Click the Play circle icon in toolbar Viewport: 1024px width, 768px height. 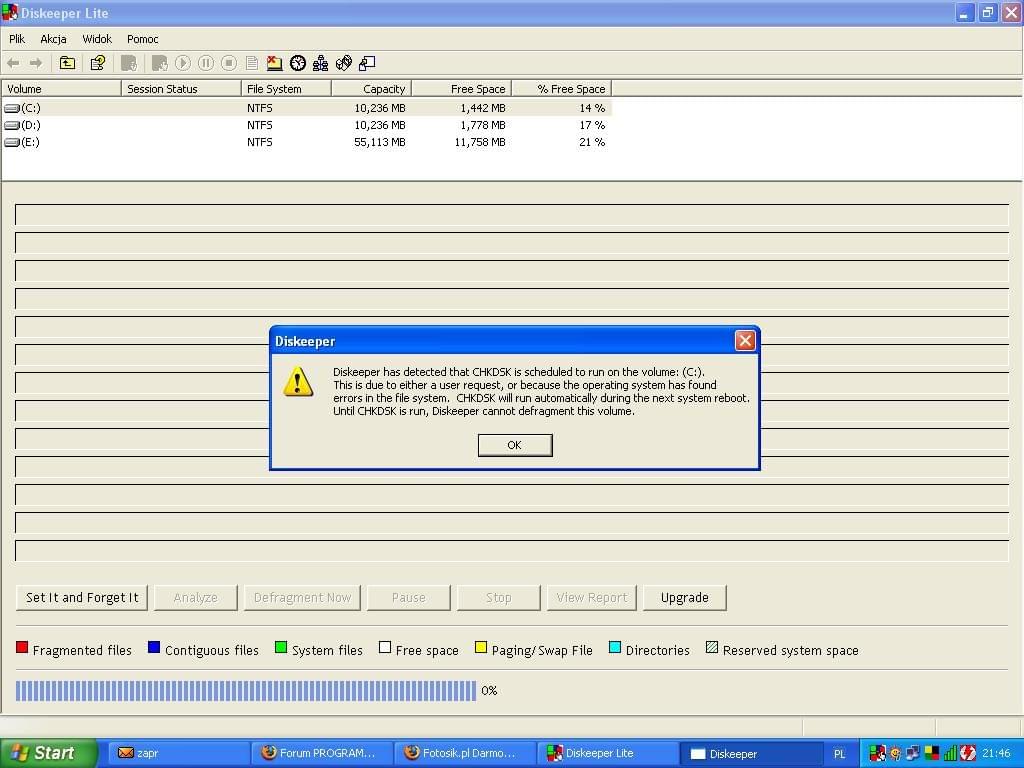point(183,63)
